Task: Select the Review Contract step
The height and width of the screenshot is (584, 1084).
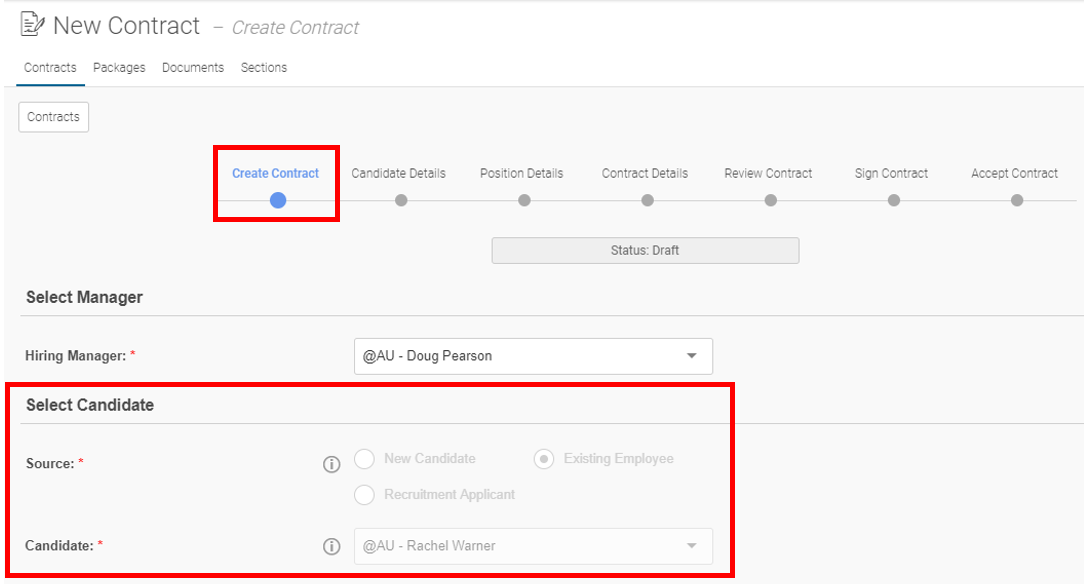Action: 770,200
